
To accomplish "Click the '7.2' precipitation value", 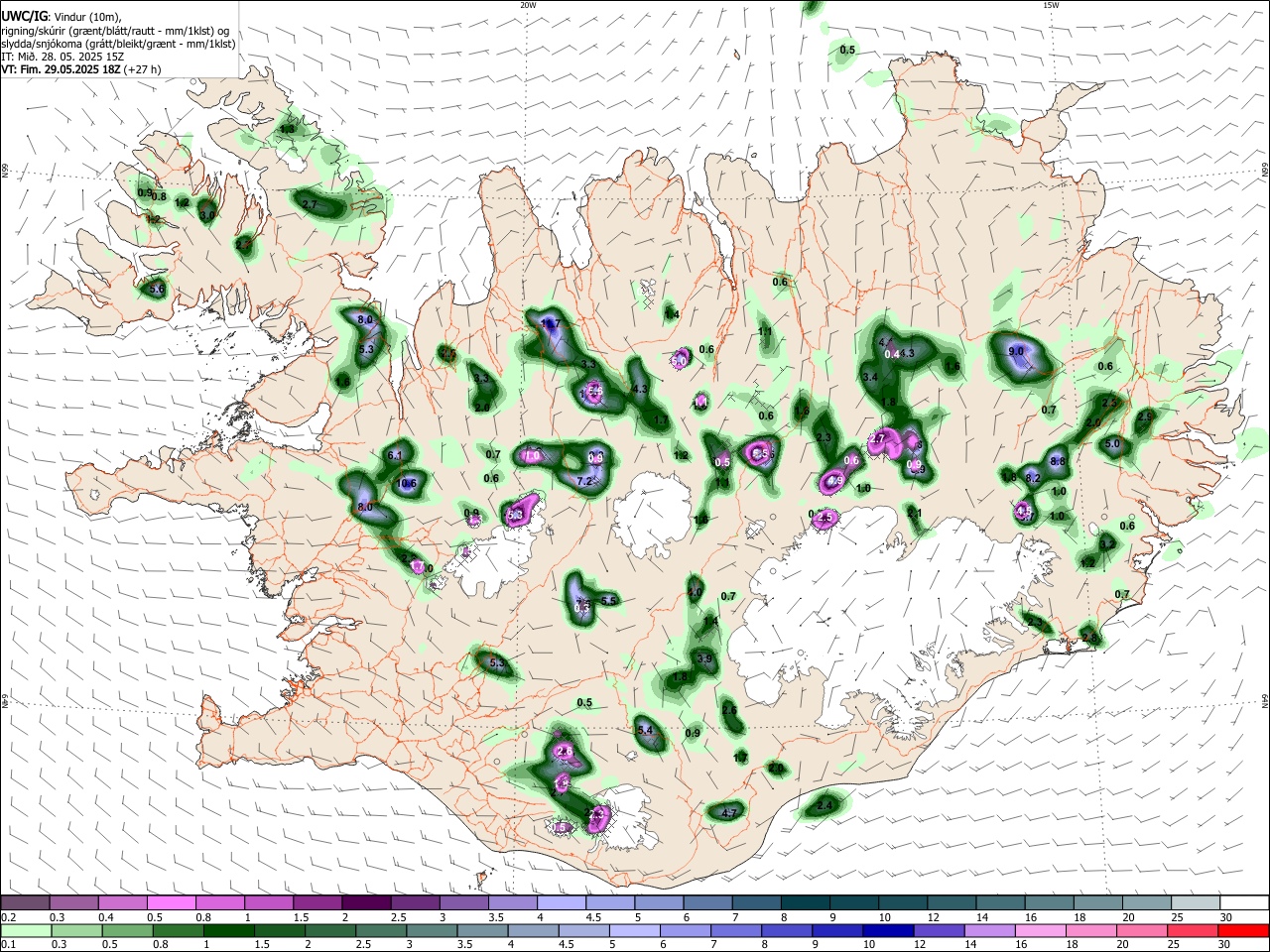I will [584, 481].
